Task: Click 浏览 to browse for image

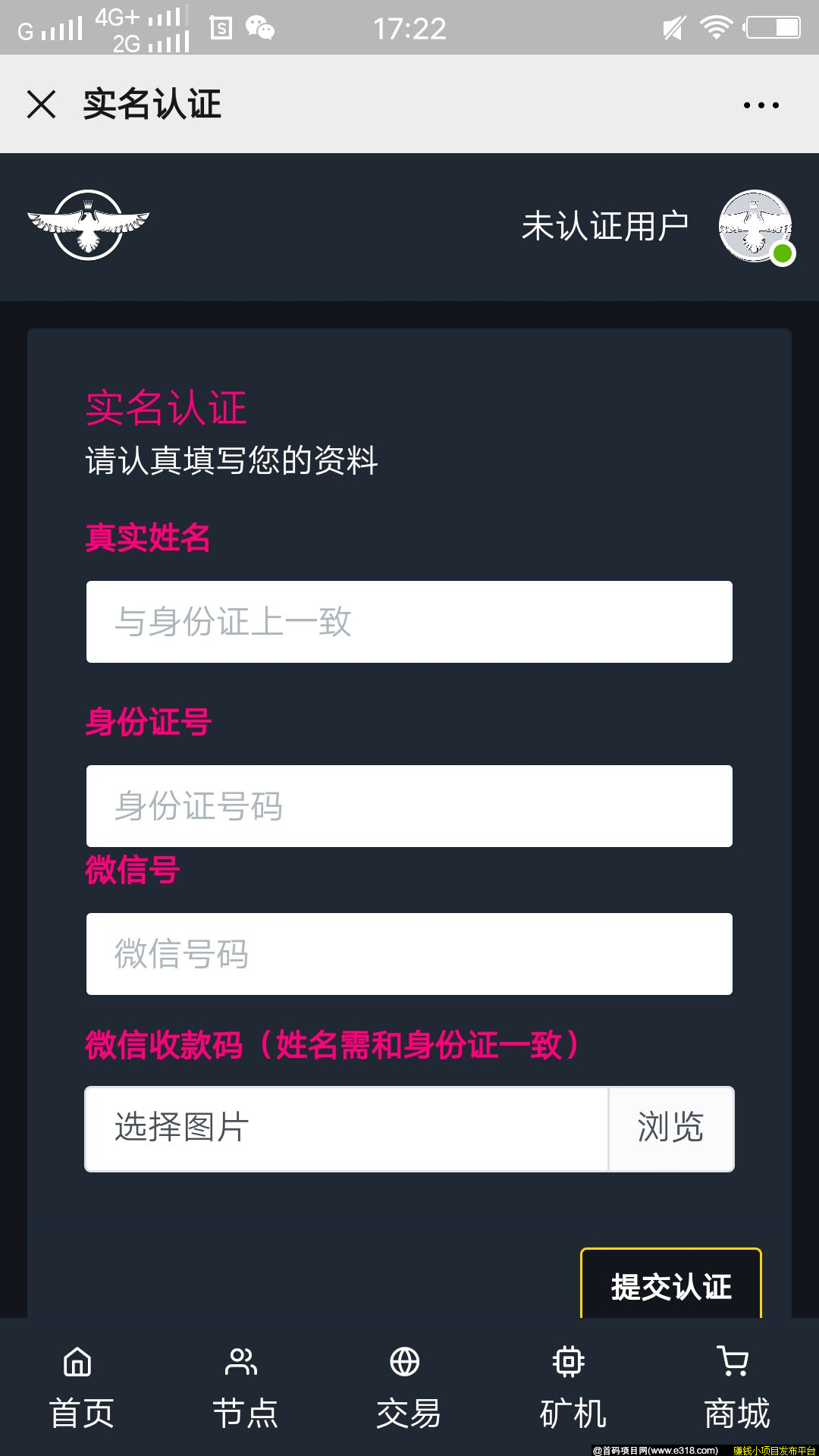Action: pos(671,1128)
